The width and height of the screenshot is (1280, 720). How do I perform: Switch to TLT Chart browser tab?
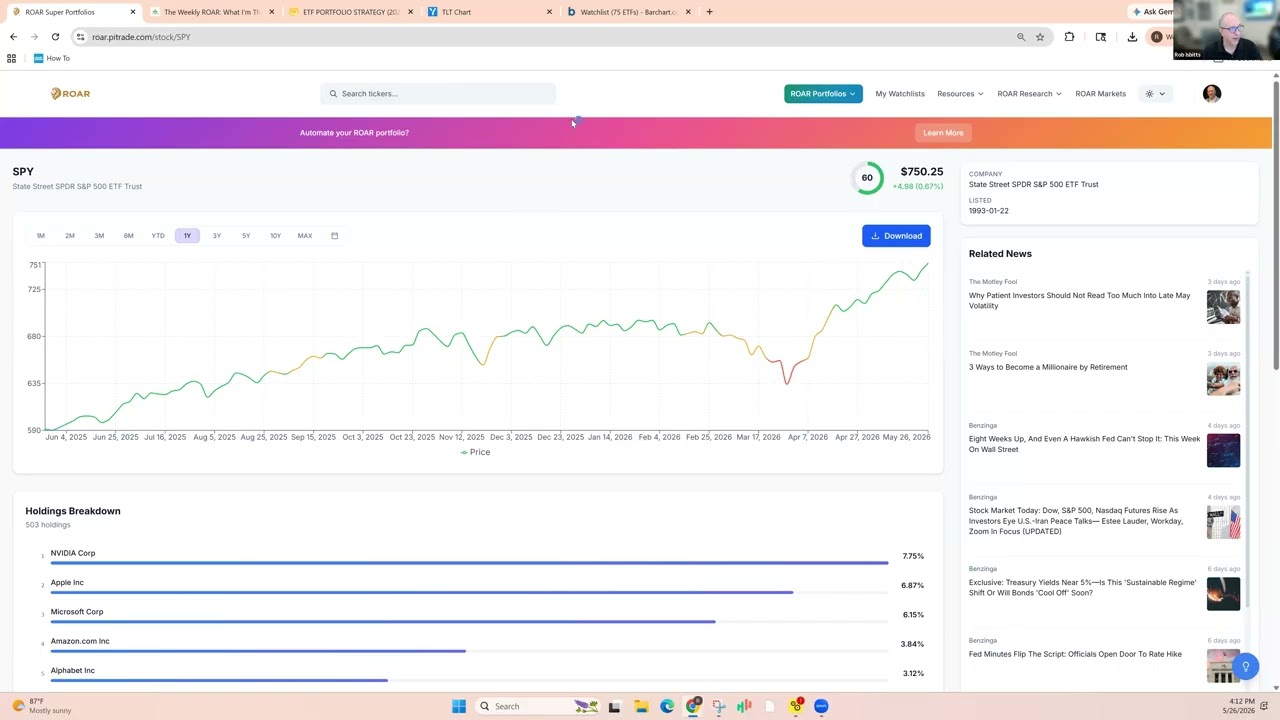[487, 12]
